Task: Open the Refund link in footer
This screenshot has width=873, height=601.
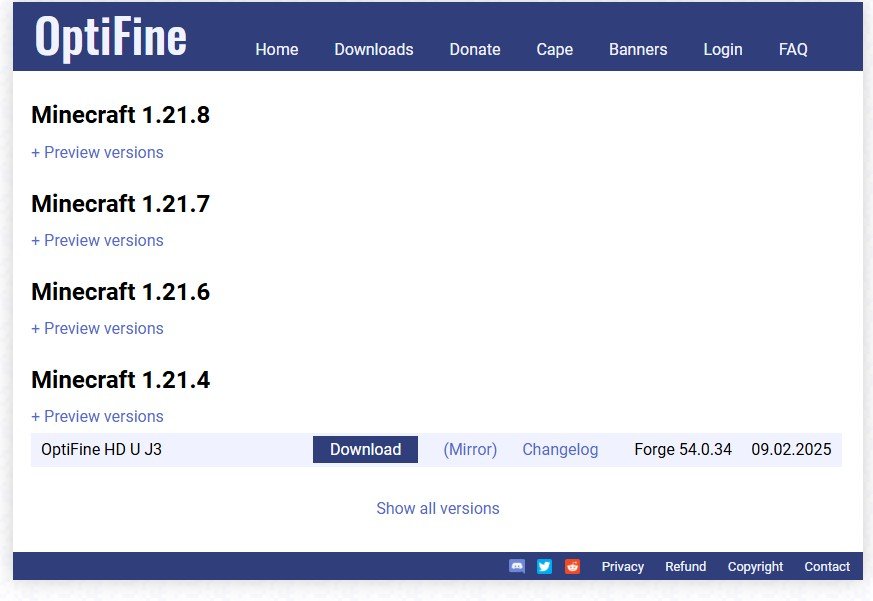Action: coord(685,566)
